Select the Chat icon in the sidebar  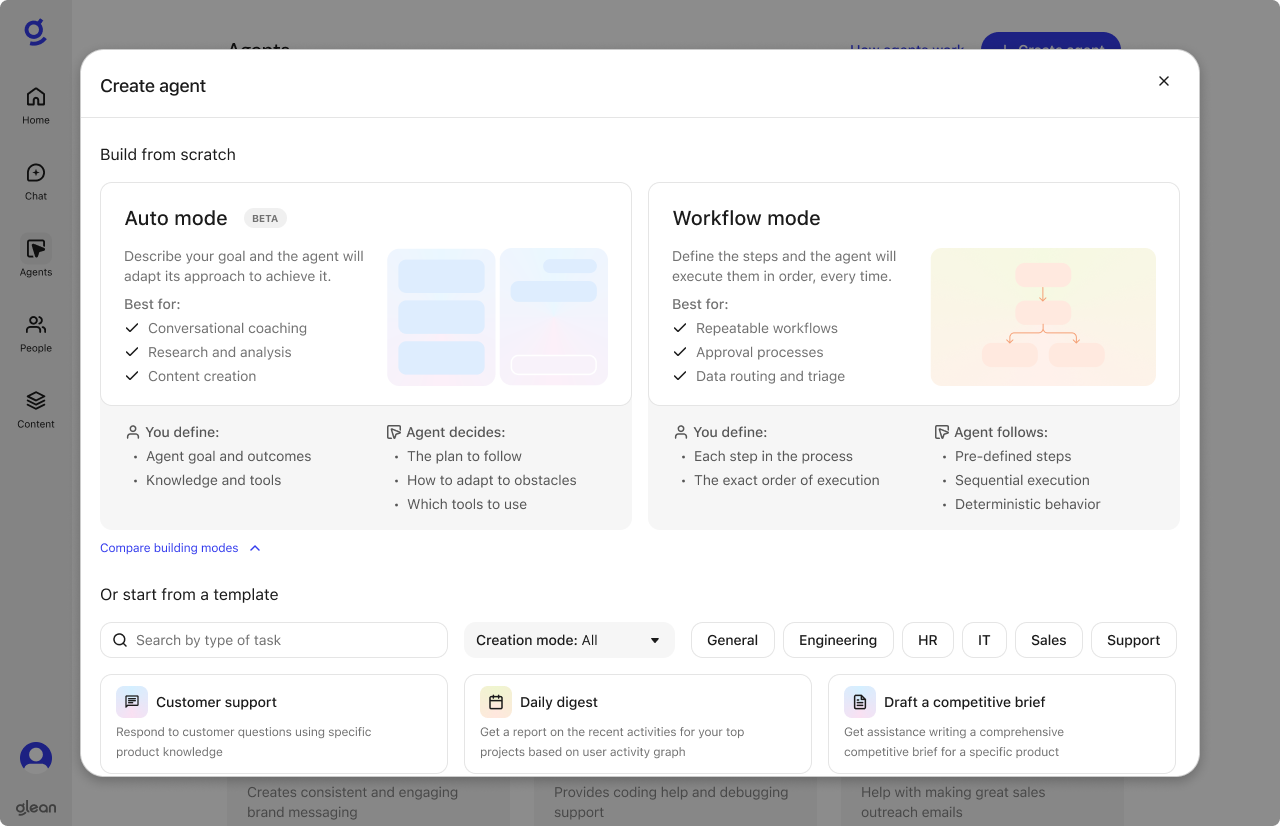(x=35, y=177)
